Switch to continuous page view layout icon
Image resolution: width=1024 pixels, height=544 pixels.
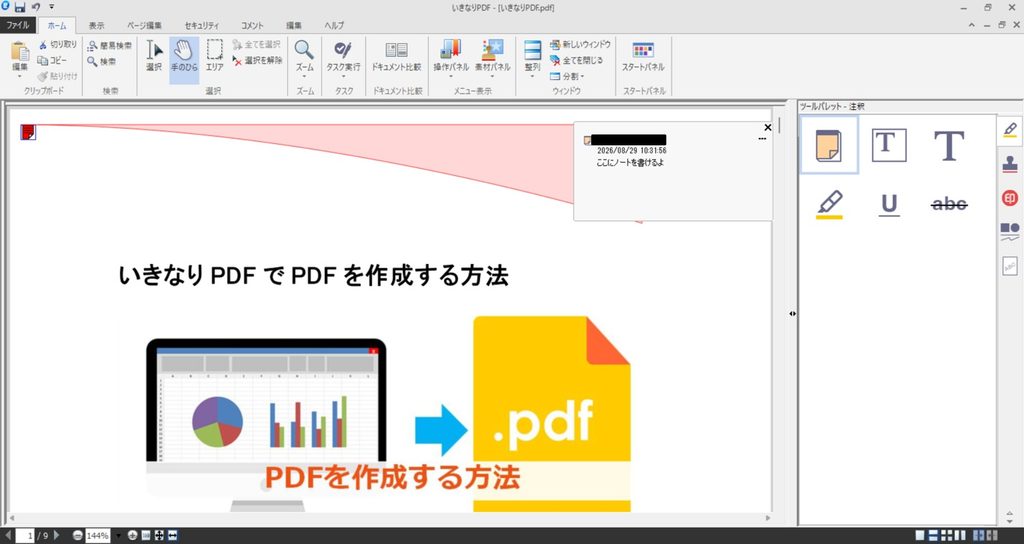click(x=933, y=536)
